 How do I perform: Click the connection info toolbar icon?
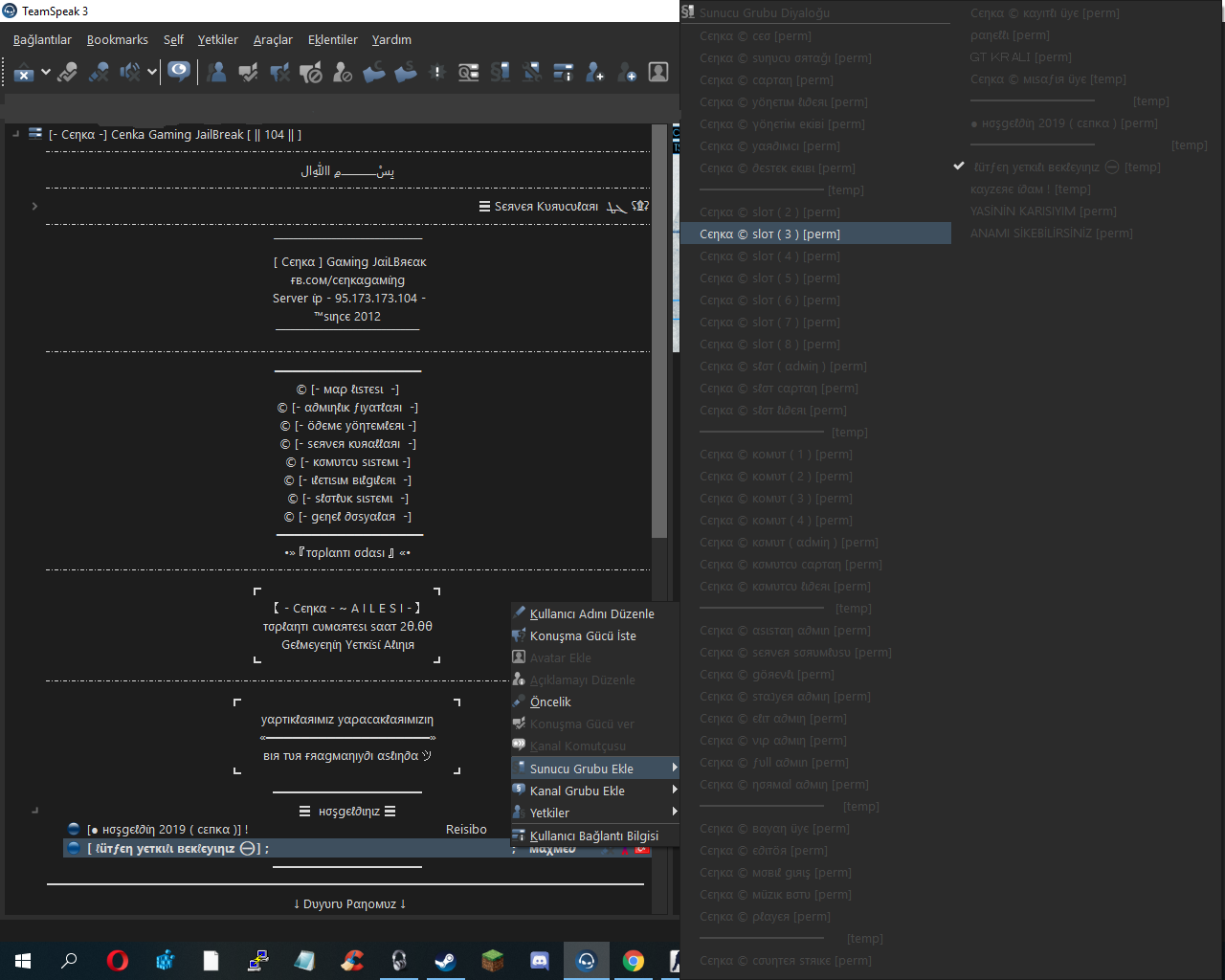pos(563,72)
